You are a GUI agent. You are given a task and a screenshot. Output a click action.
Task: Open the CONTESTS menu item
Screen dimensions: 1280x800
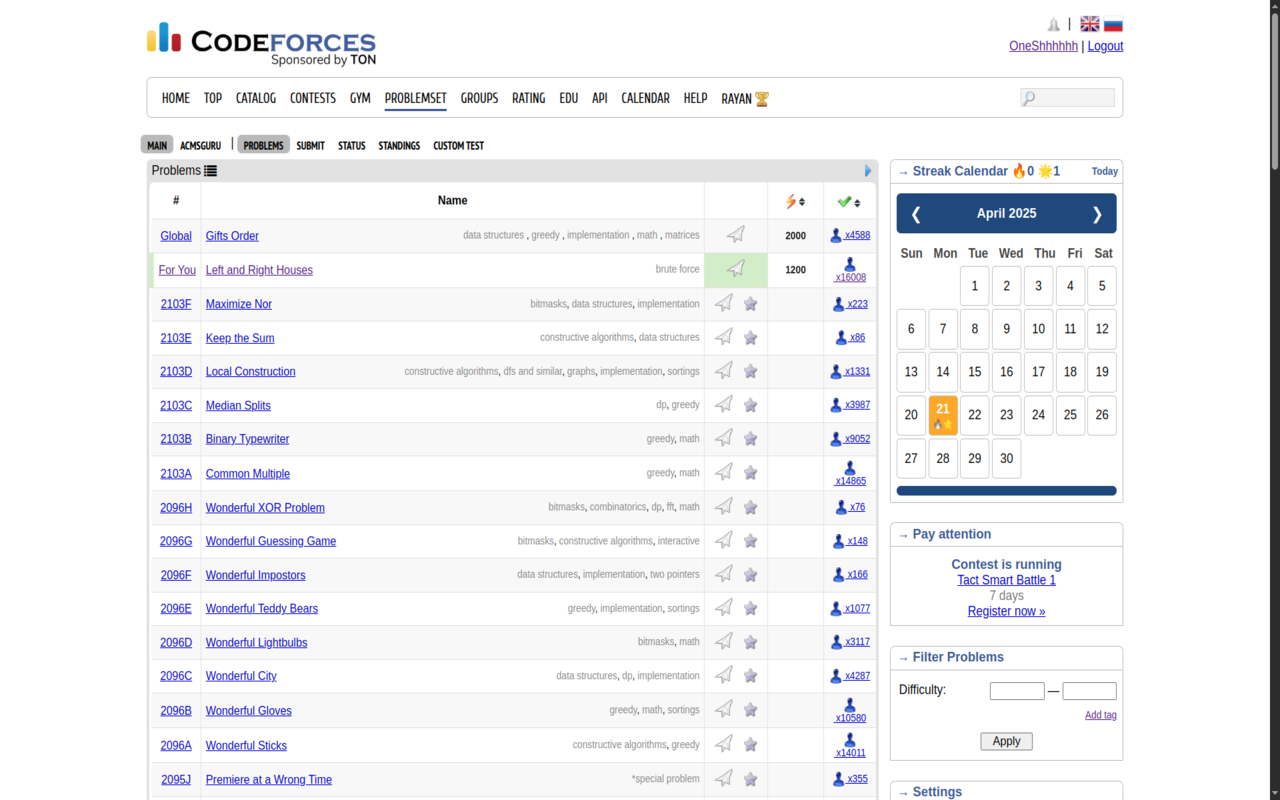[x=312, y=98]
